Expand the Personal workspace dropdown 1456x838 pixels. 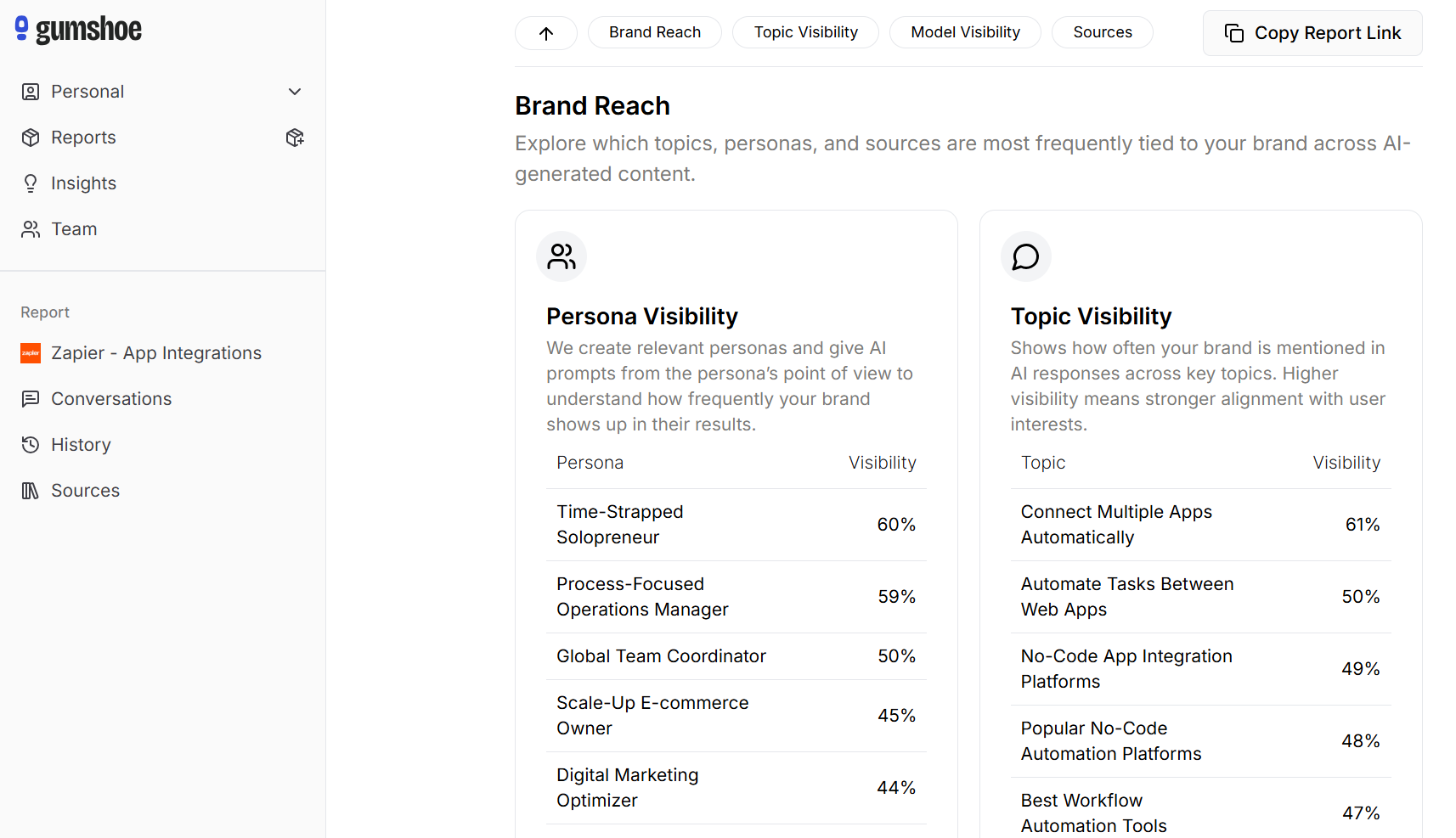click(295, 92)
